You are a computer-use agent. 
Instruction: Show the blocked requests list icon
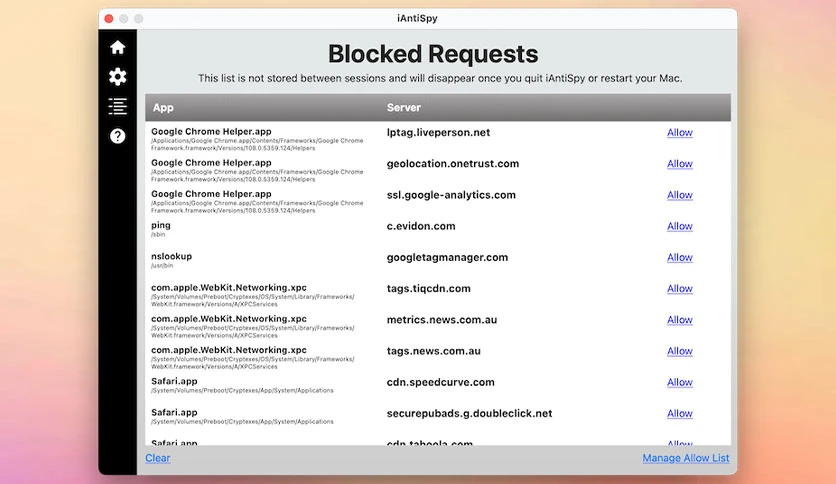[x=117, y=106]
